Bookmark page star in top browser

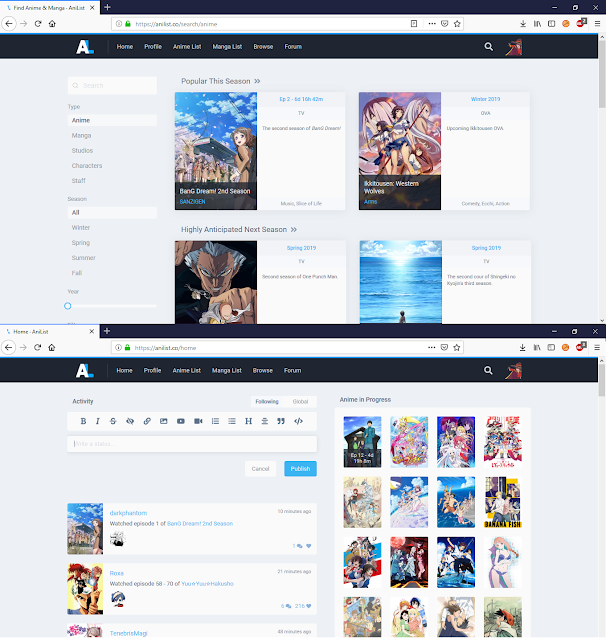coord(457,24)
